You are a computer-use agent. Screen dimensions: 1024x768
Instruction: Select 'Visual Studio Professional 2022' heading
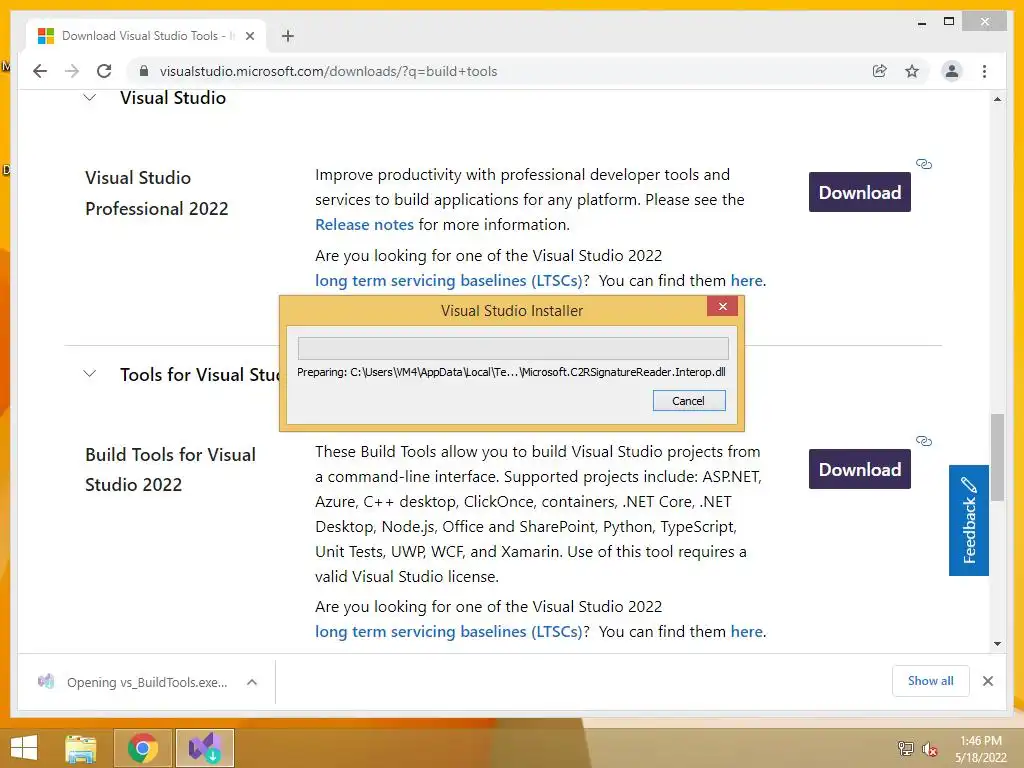coord(157,193)
